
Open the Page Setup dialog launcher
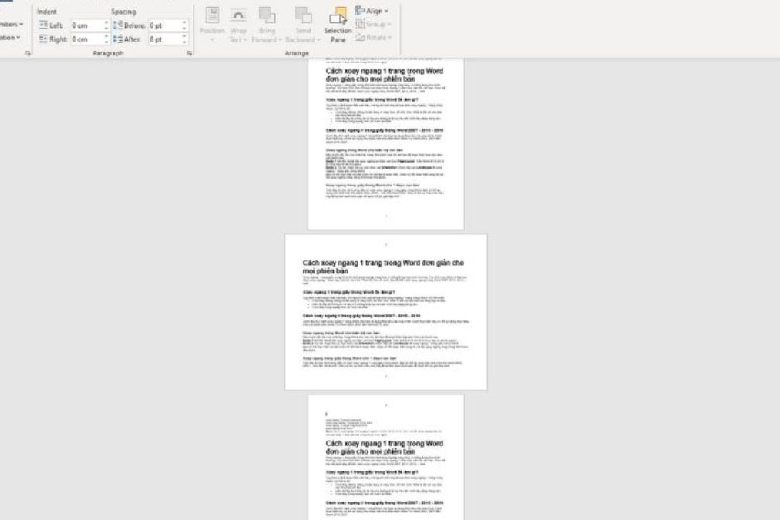pos(28,53)
